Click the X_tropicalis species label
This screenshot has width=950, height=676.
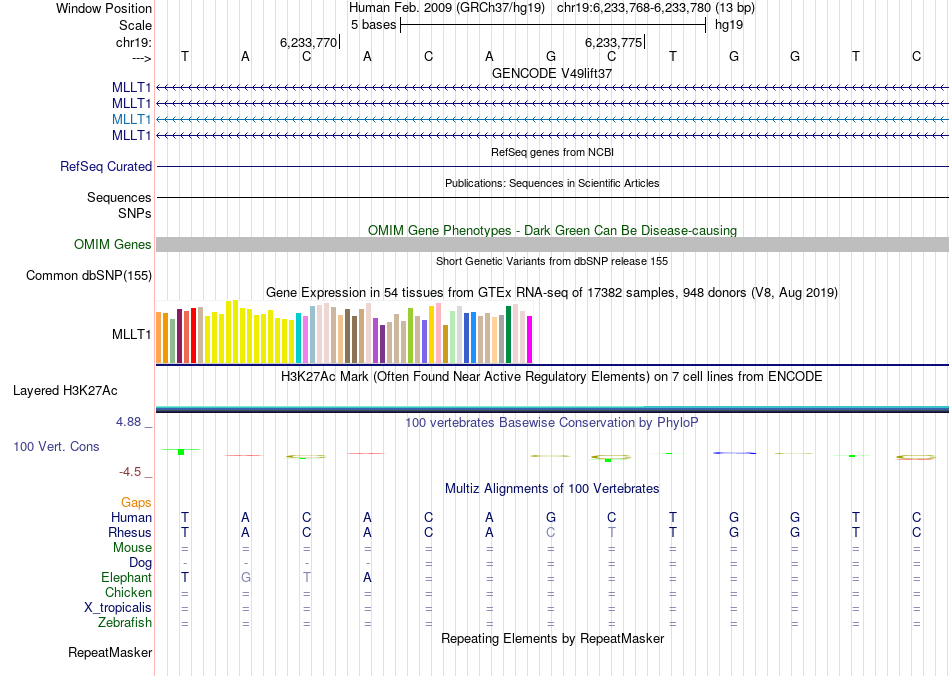pyautogui.click(x=118, y=608)
